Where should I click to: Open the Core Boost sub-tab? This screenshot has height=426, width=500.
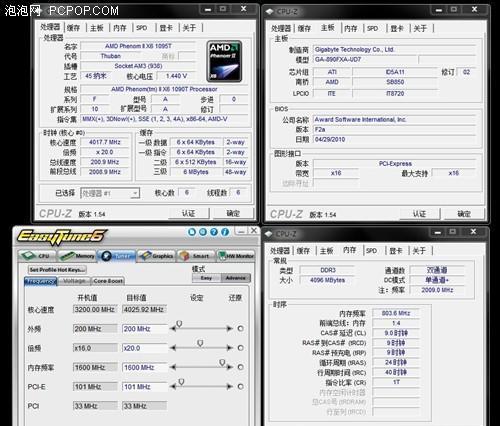pos(108,281)
